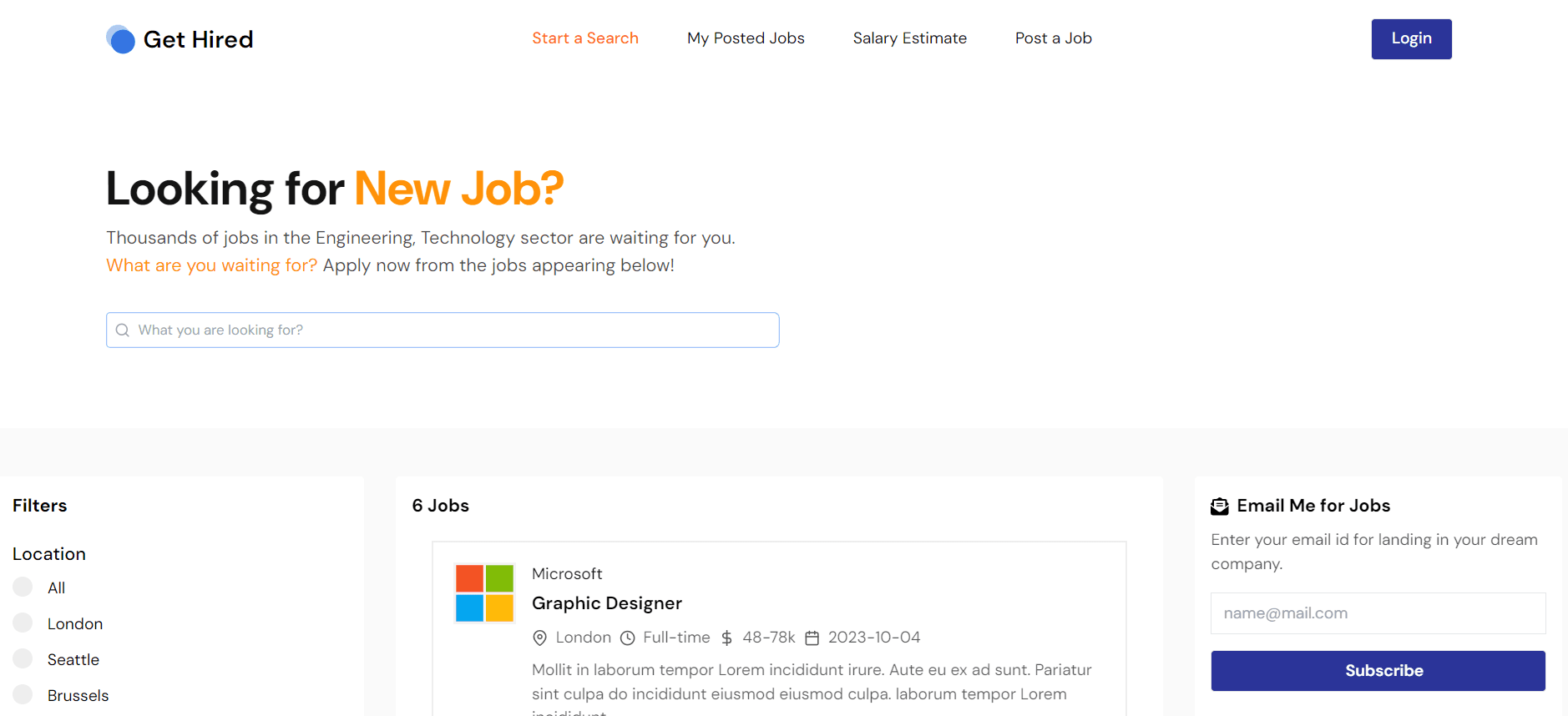Choose the Brussels location filter
The image size is (1568, 716).
coord(23,695)
